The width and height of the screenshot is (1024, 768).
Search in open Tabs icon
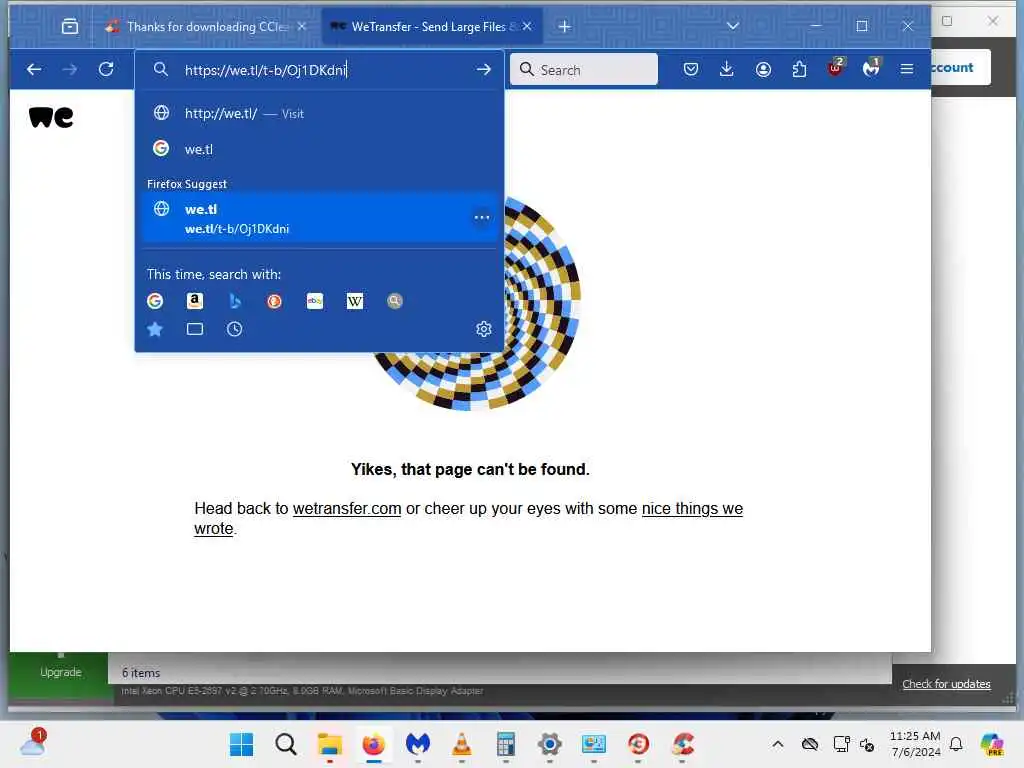(x=195, y=329)
